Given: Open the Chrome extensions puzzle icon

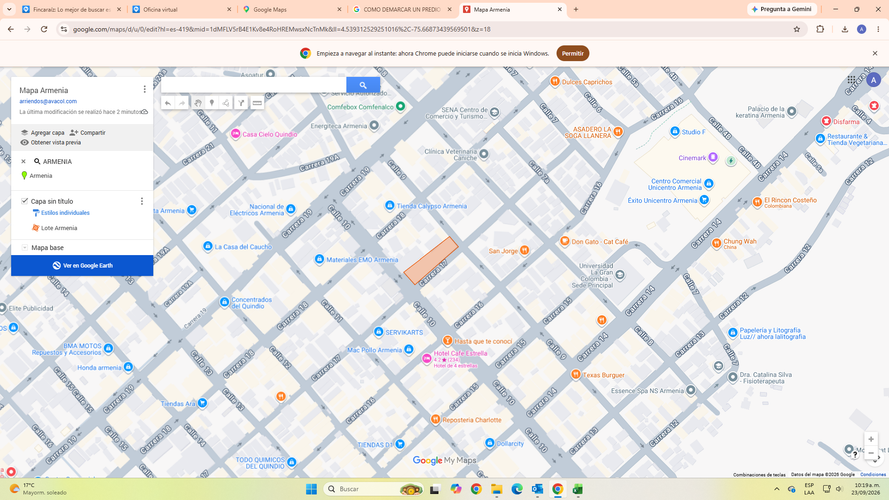Looking at the screenshot, I should [x=820, y=29].
